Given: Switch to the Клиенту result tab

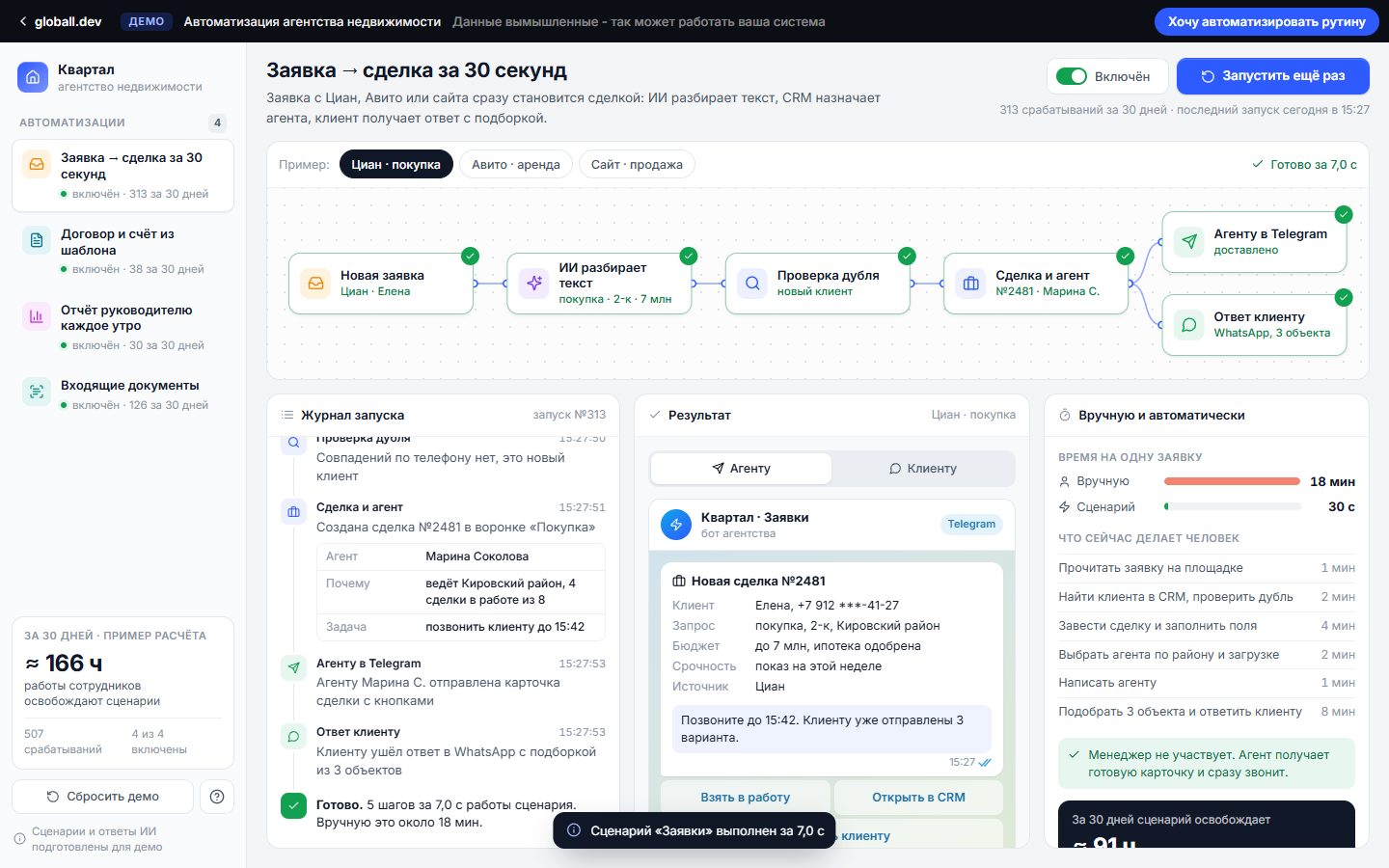Looking at the screenshot, I should tap(923, 469).
